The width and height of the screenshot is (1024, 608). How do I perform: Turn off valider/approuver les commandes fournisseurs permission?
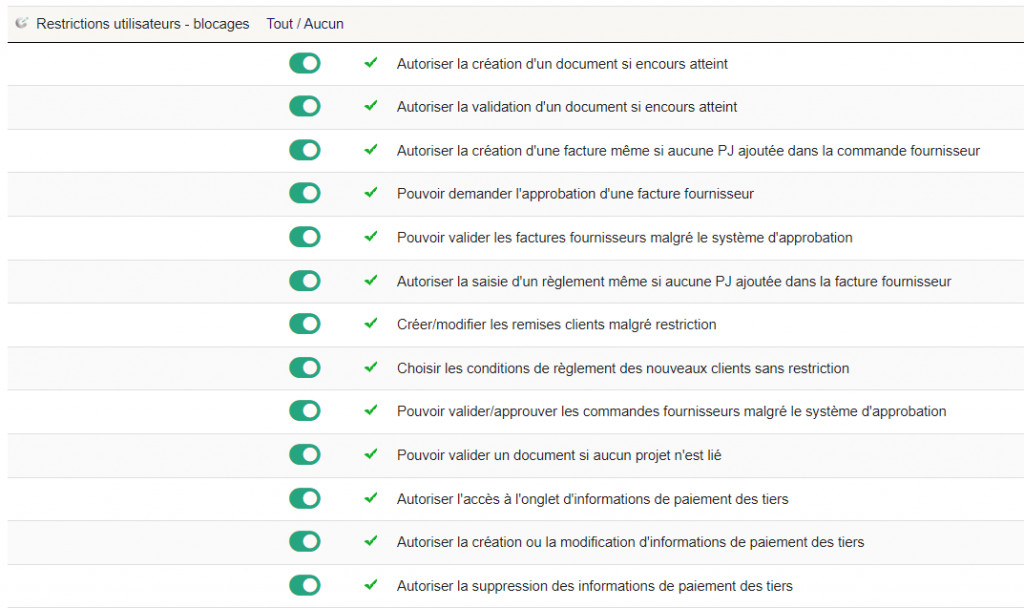pyautogui.click(x=305, y=411)
